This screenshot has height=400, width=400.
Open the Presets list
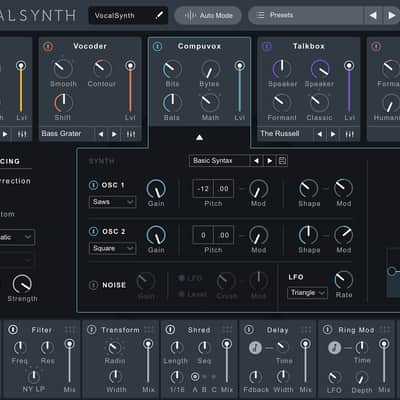(x=305, y=15)
